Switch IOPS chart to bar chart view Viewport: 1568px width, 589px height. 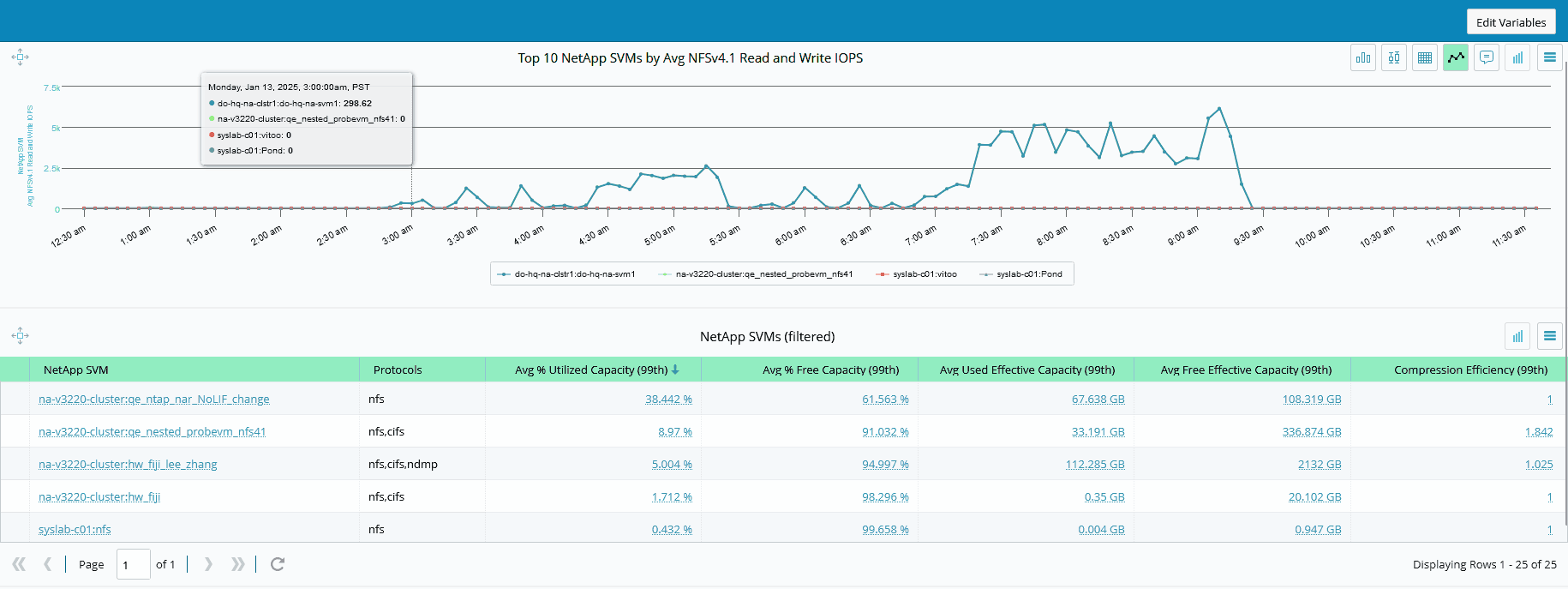pyautogui.click(x=1363, y=57)
